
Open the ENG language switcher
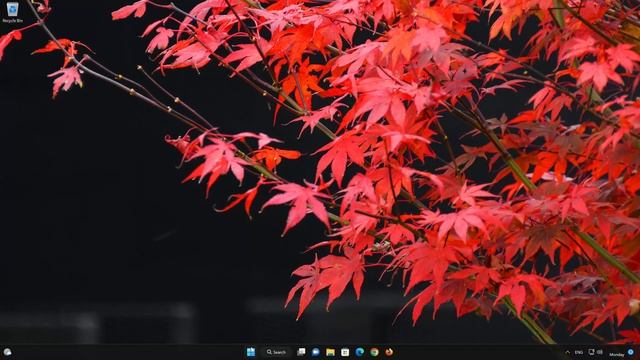tap(579, 352)
